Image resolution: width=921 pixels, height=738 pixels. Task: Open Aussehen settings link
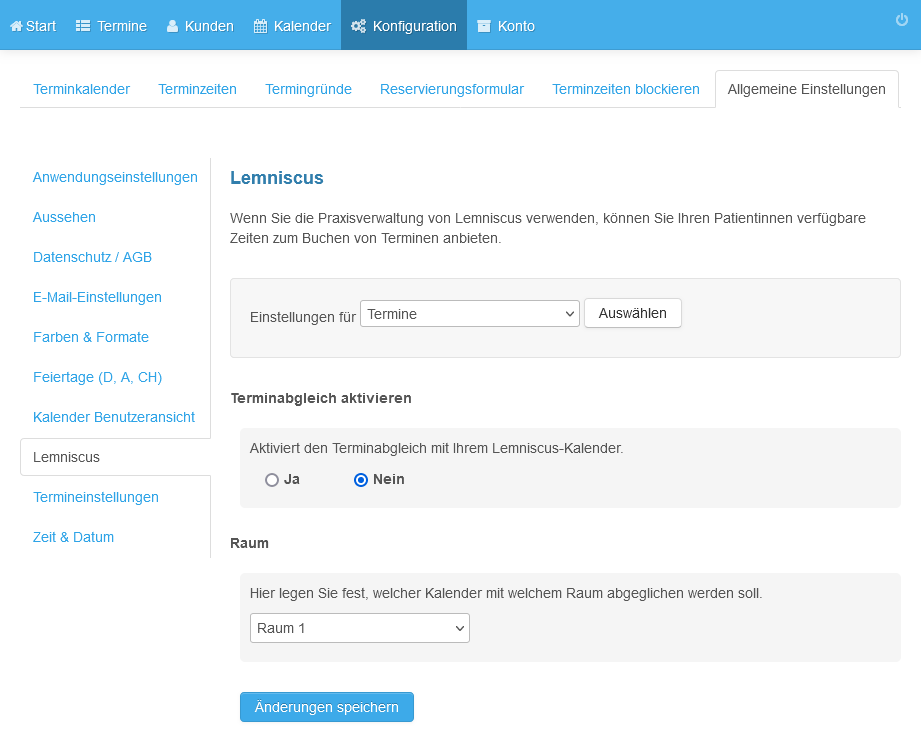pos(64,217)
